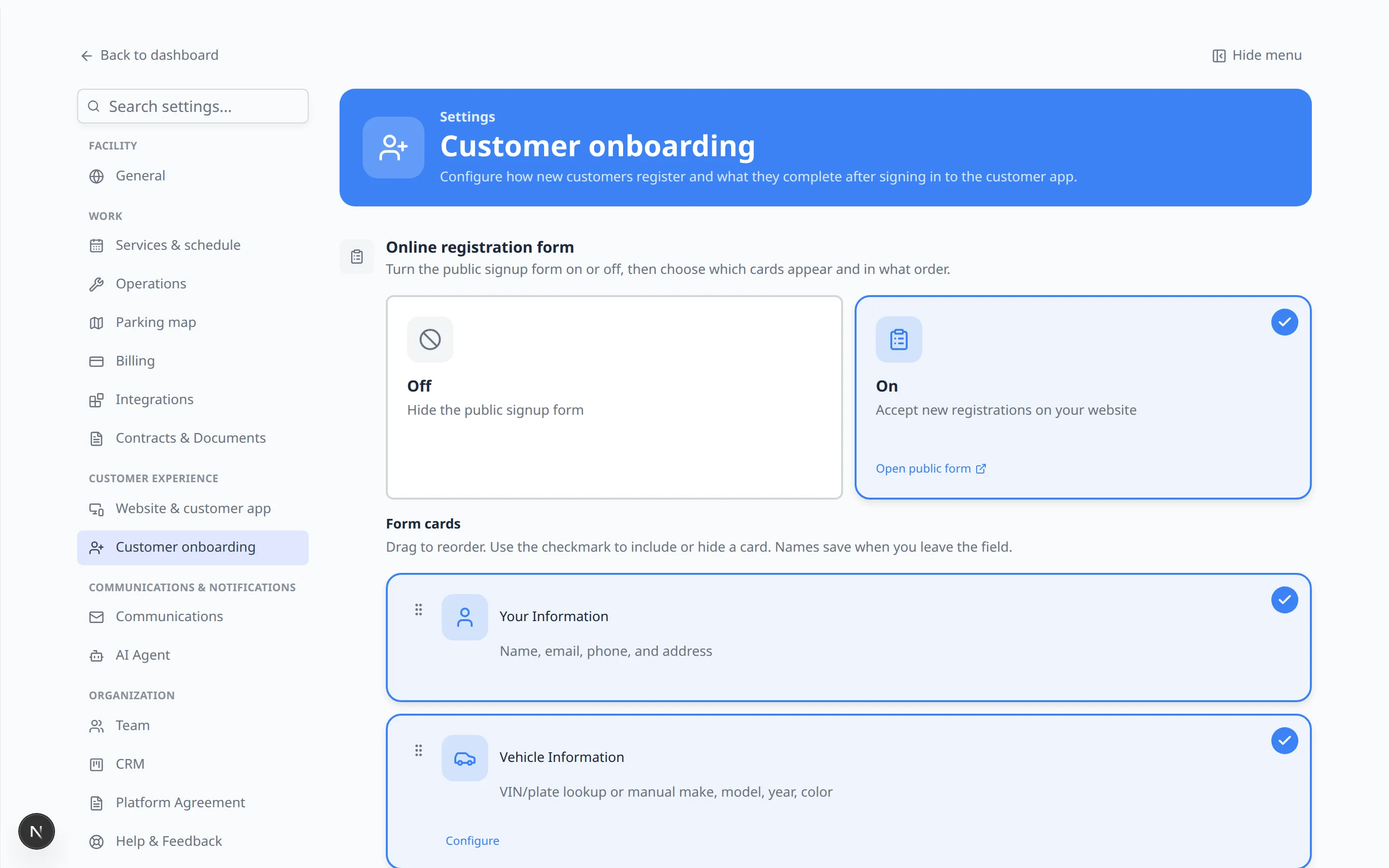1389x868 pixels.
Task: Click Configure under Vehicle Information
Action: pyautogui.click(x=472, y=841)
